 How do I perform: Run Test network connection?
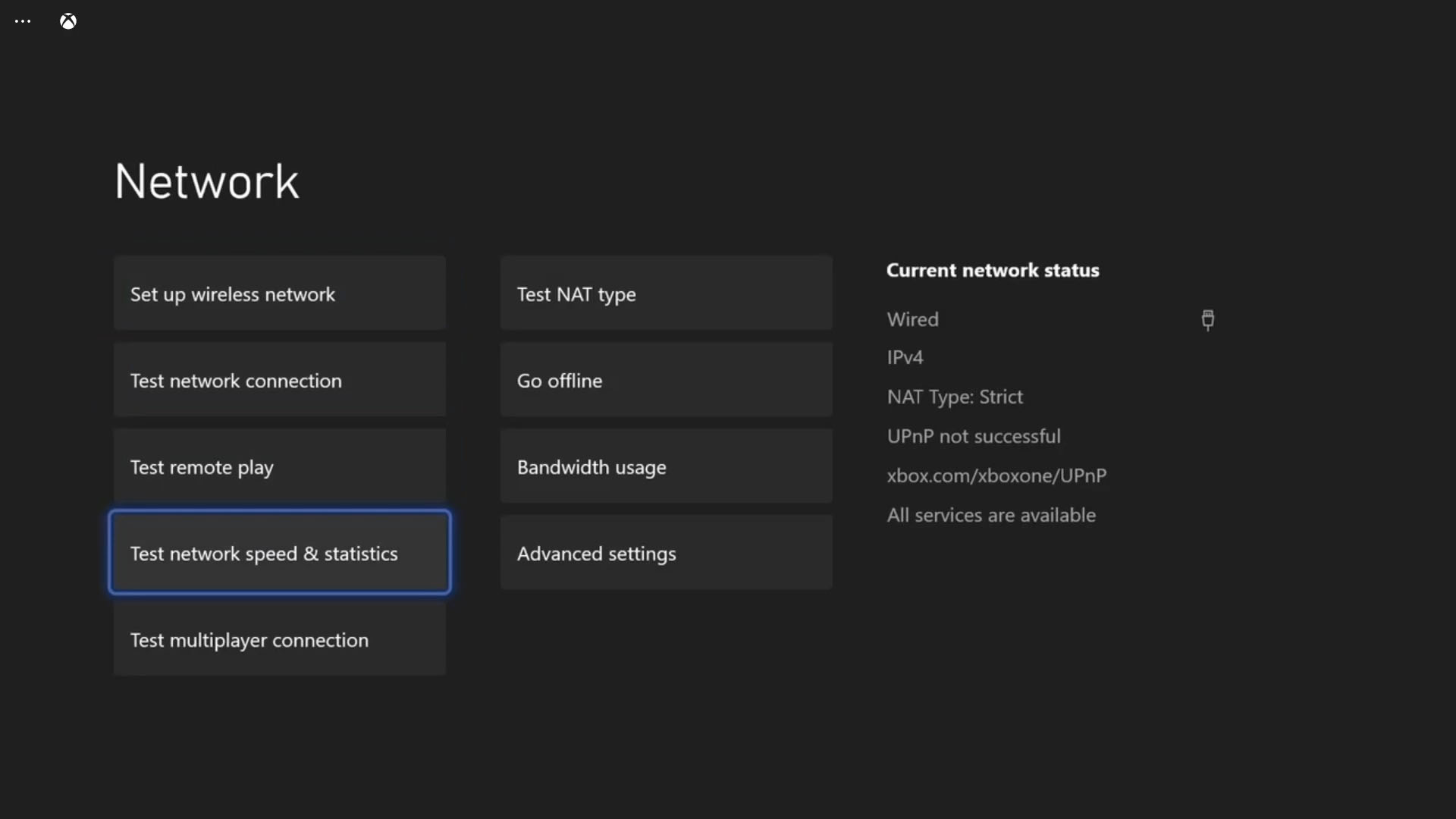click(x=279, y=380)
